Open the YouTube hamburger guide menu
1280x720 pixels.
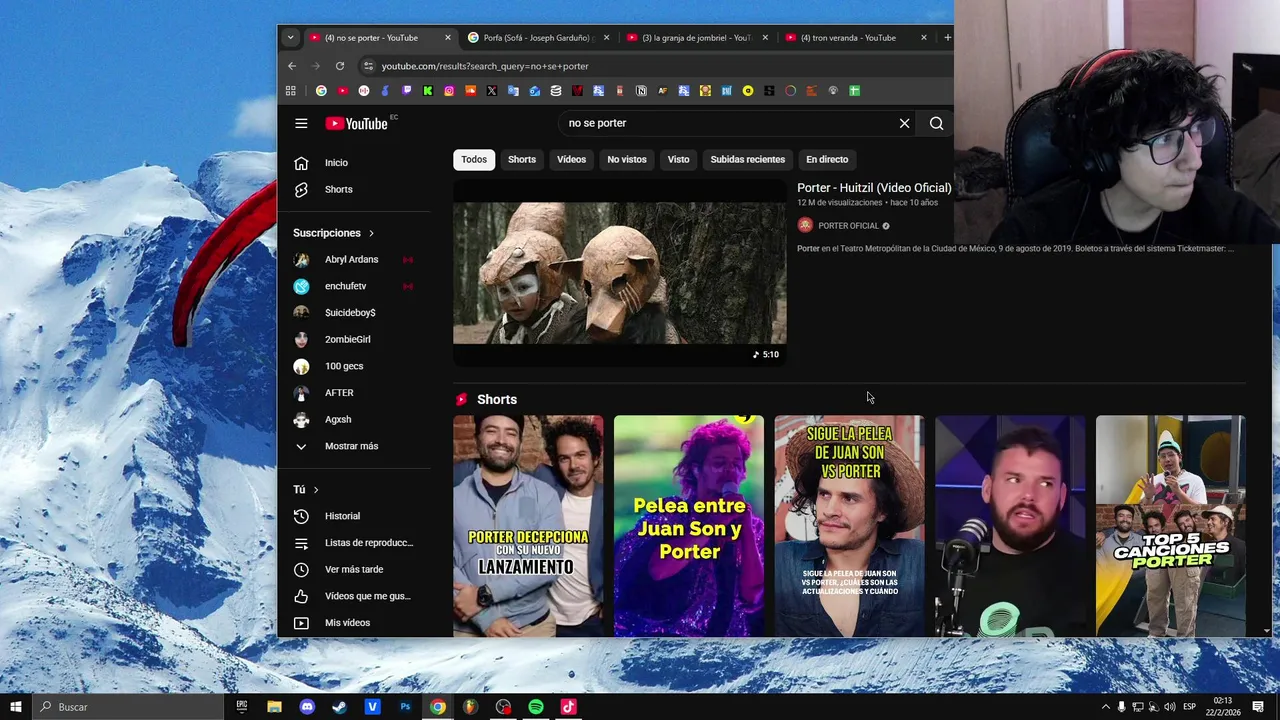[301, 123]
